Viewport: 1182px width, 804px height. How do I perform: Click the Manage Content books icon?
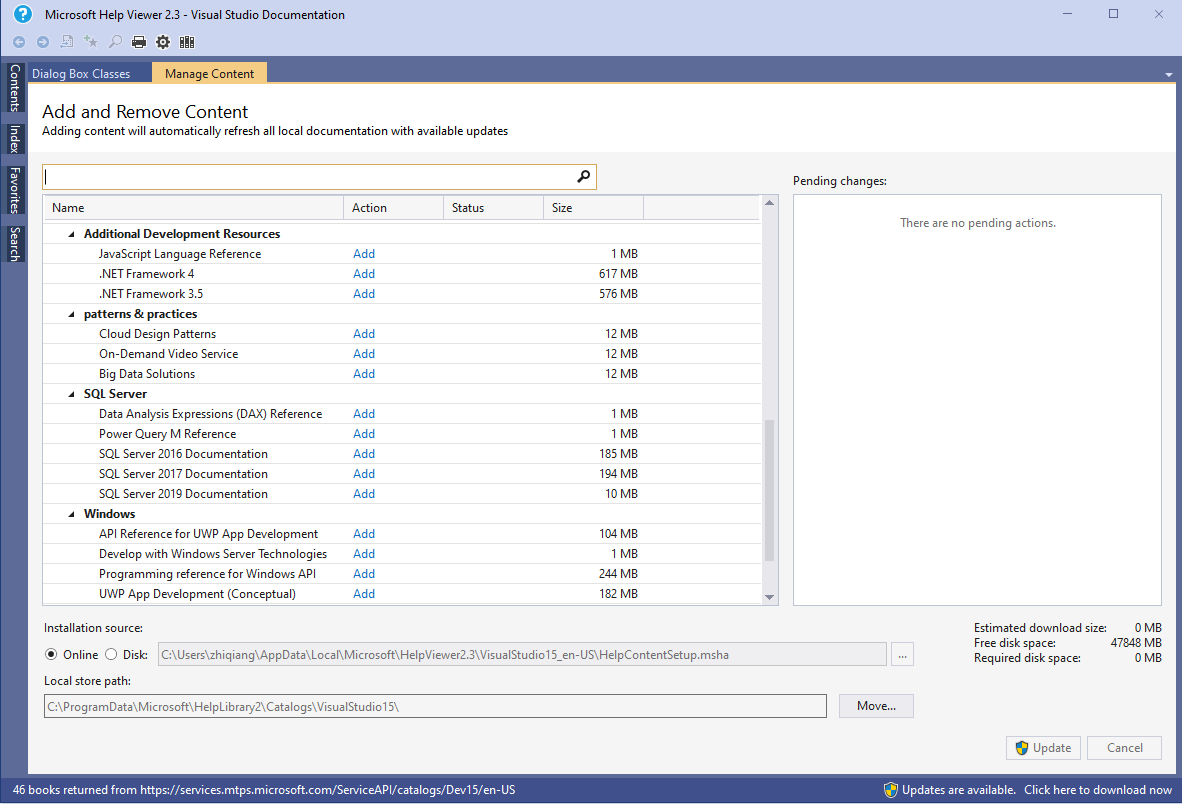tap(187, 42)
